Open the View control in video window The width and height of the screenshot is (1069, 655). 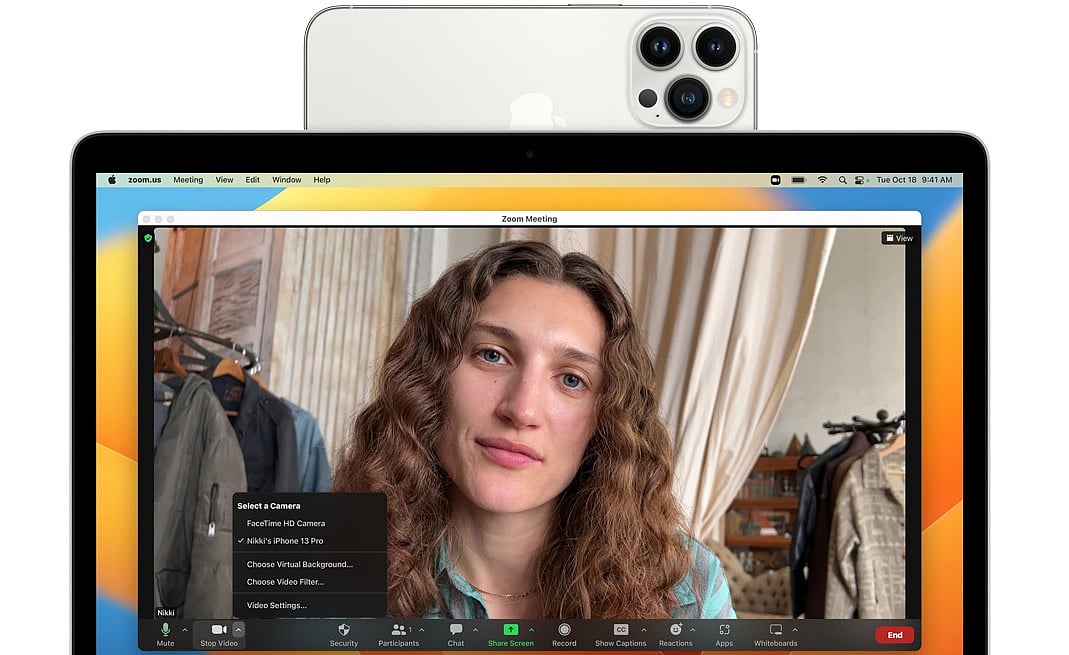(x=898, y=238)
